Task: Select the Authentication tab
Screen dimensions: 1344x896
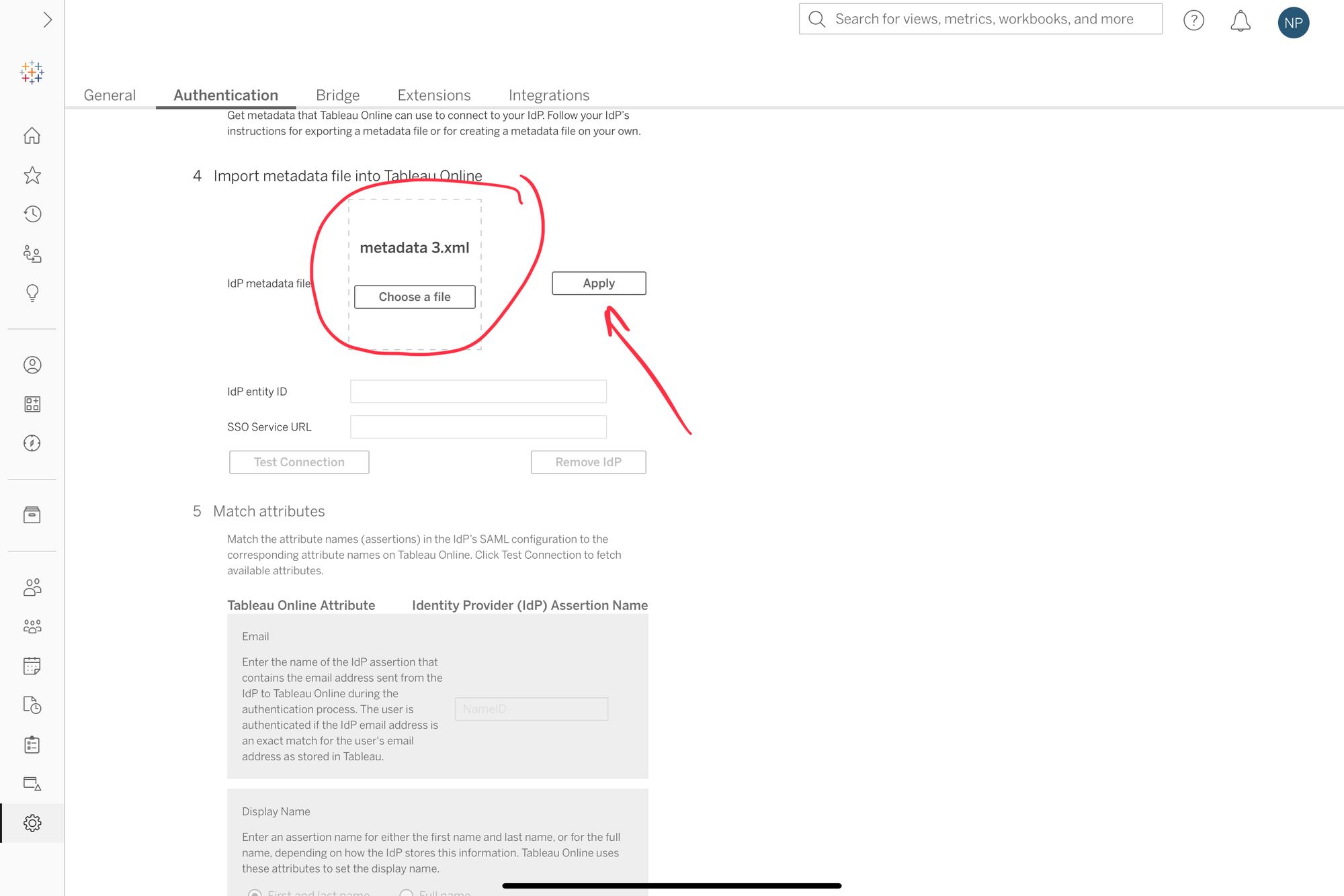Action: (x=226, y=95)
